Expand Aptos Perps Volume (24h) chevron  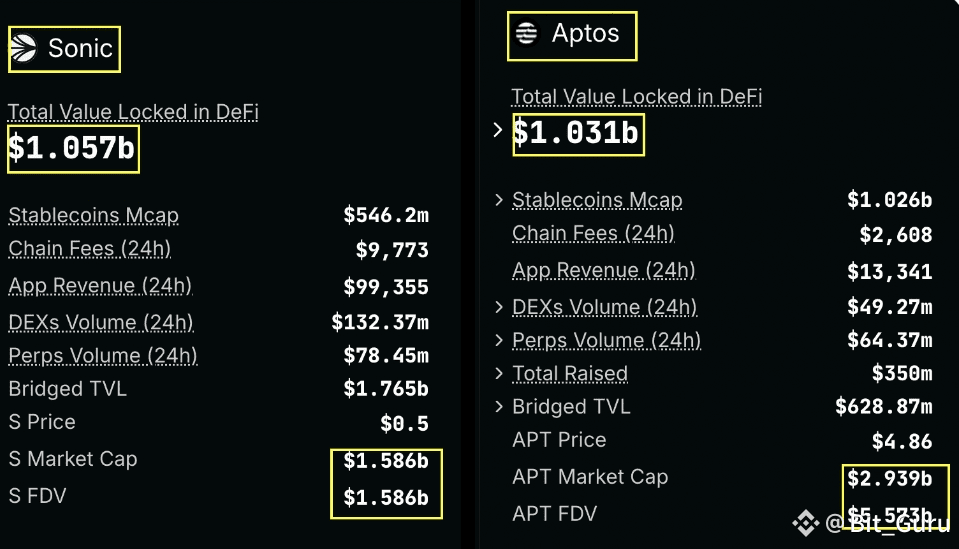tap(499, 340)
